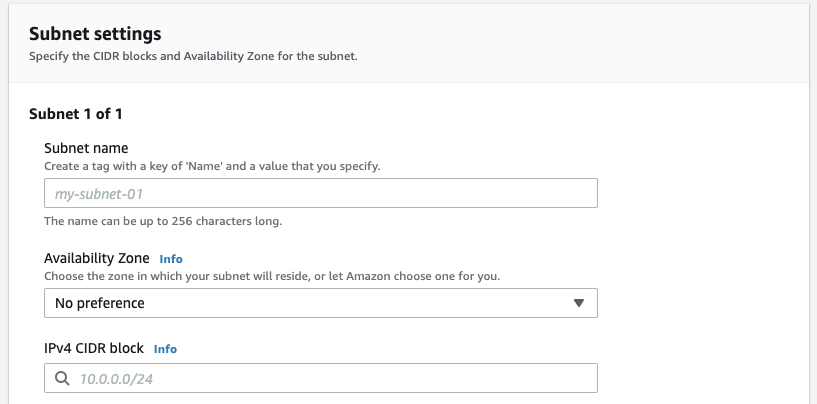Open the Info link beside Availability Zone

(171, 258)
